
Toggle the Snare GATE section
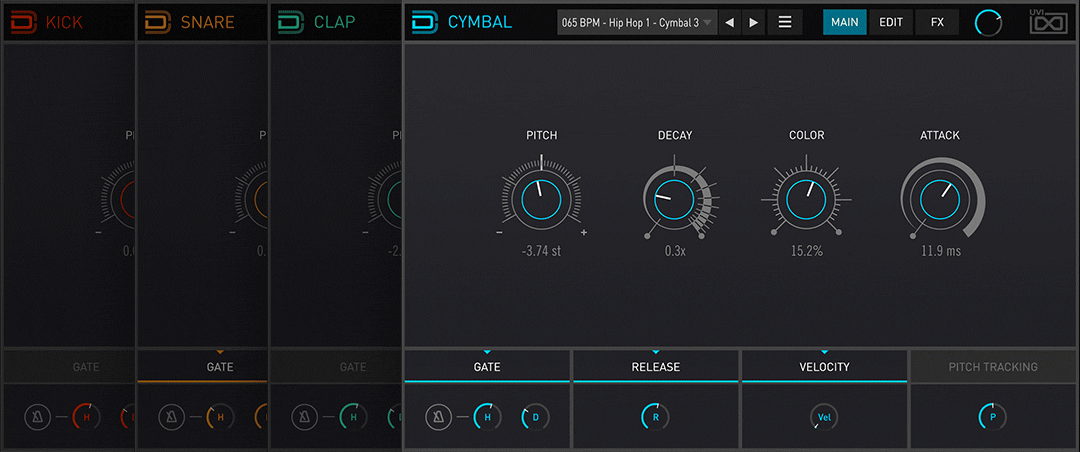point(204,367)
